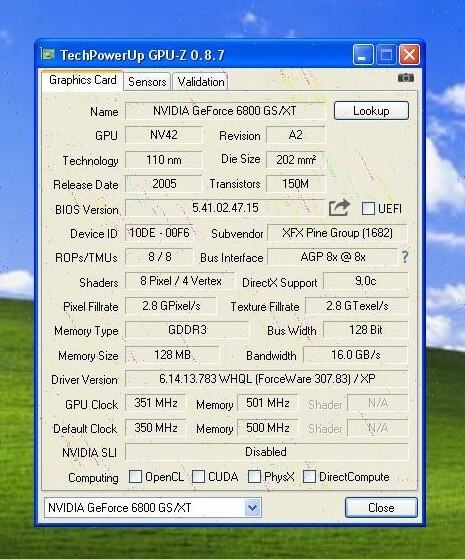Click the Default Clock field 350 MHz

pos(156,427)
